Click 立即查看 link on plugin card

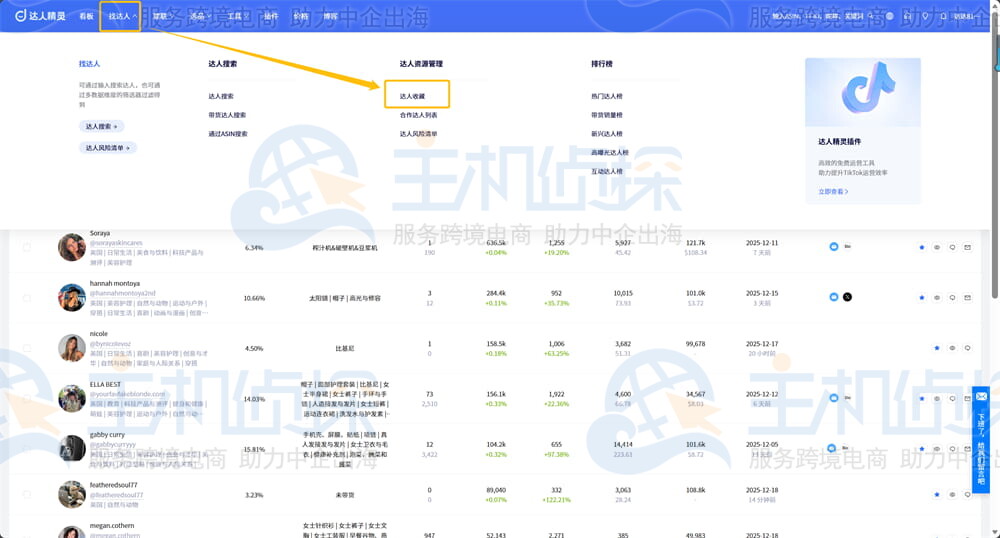tap(833, 191)
